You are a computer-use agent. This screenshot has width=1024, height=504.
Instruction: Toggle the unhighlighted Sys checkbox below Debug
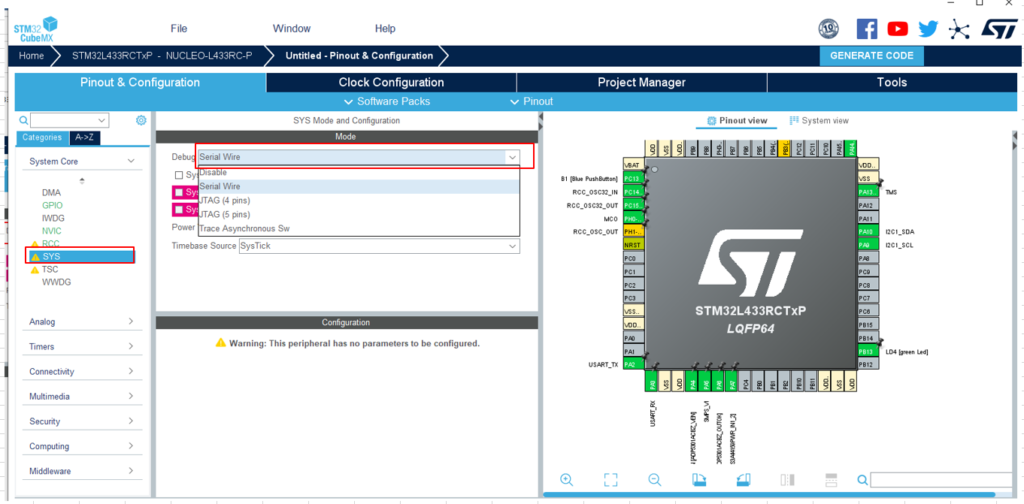click(179, 175)
